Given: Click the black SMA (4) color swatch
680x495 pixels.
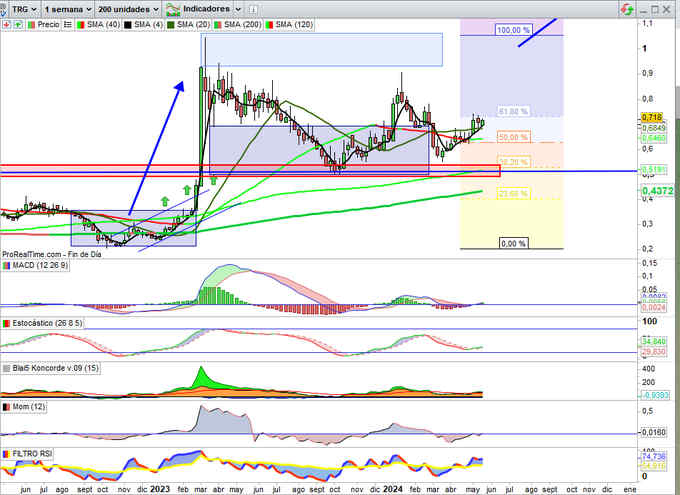Looking at the screenshot, I should click(128, 25).
